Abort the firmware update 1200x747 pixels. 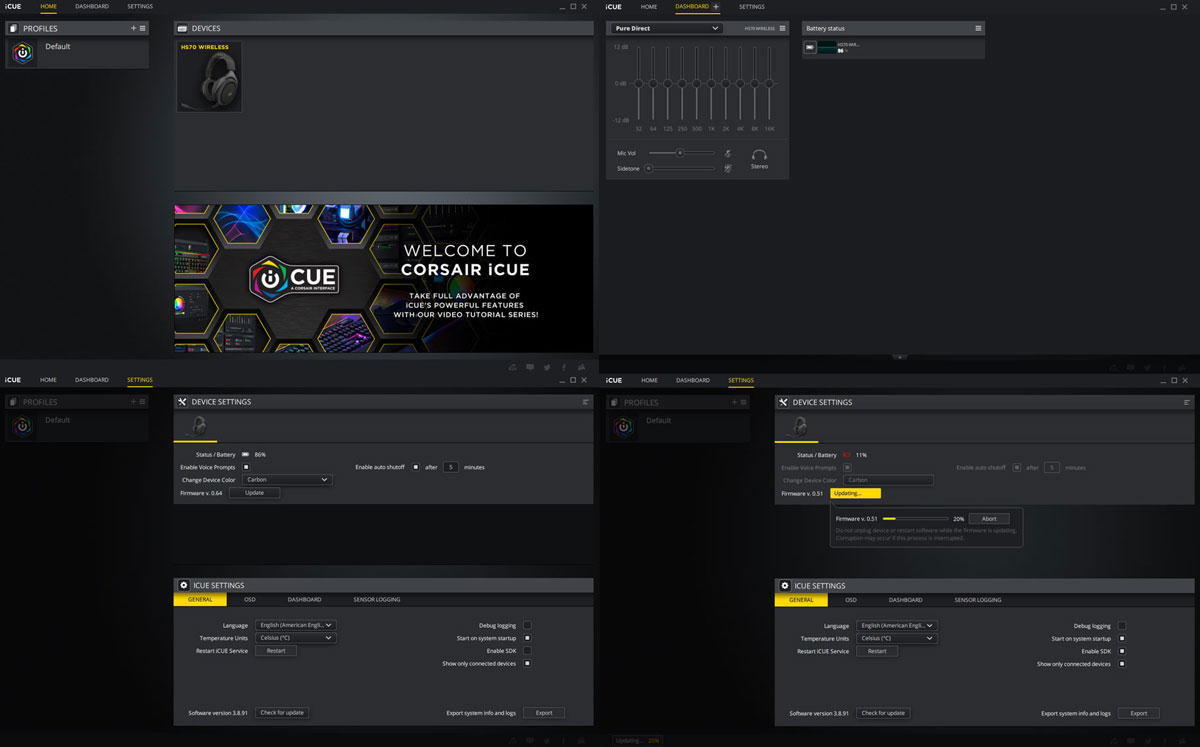(988, 519)
